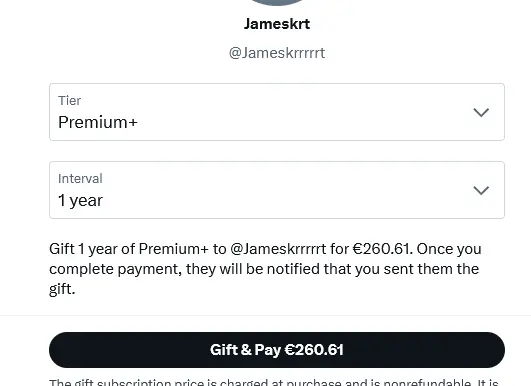
Task: Click the partial profile avatar at top
Action: point(277,3)
